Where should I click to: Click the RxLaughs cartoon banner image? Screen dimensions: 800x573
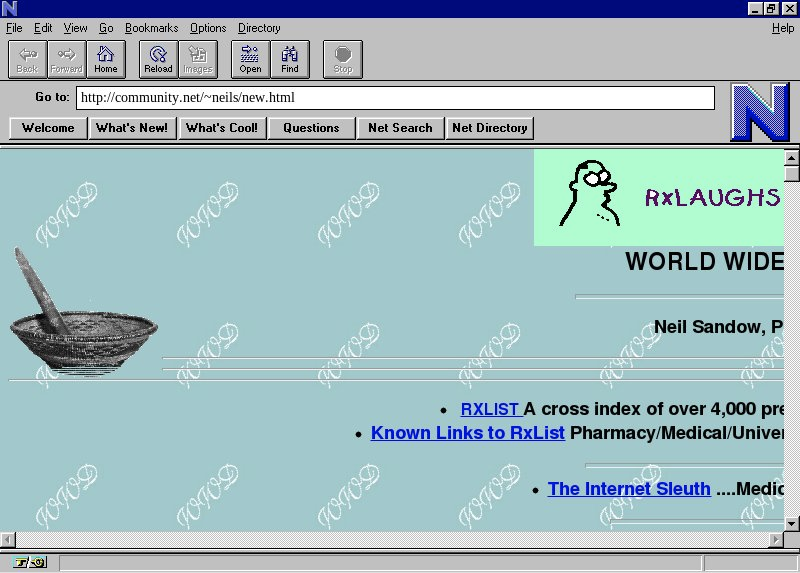click(x=660, y=197)
